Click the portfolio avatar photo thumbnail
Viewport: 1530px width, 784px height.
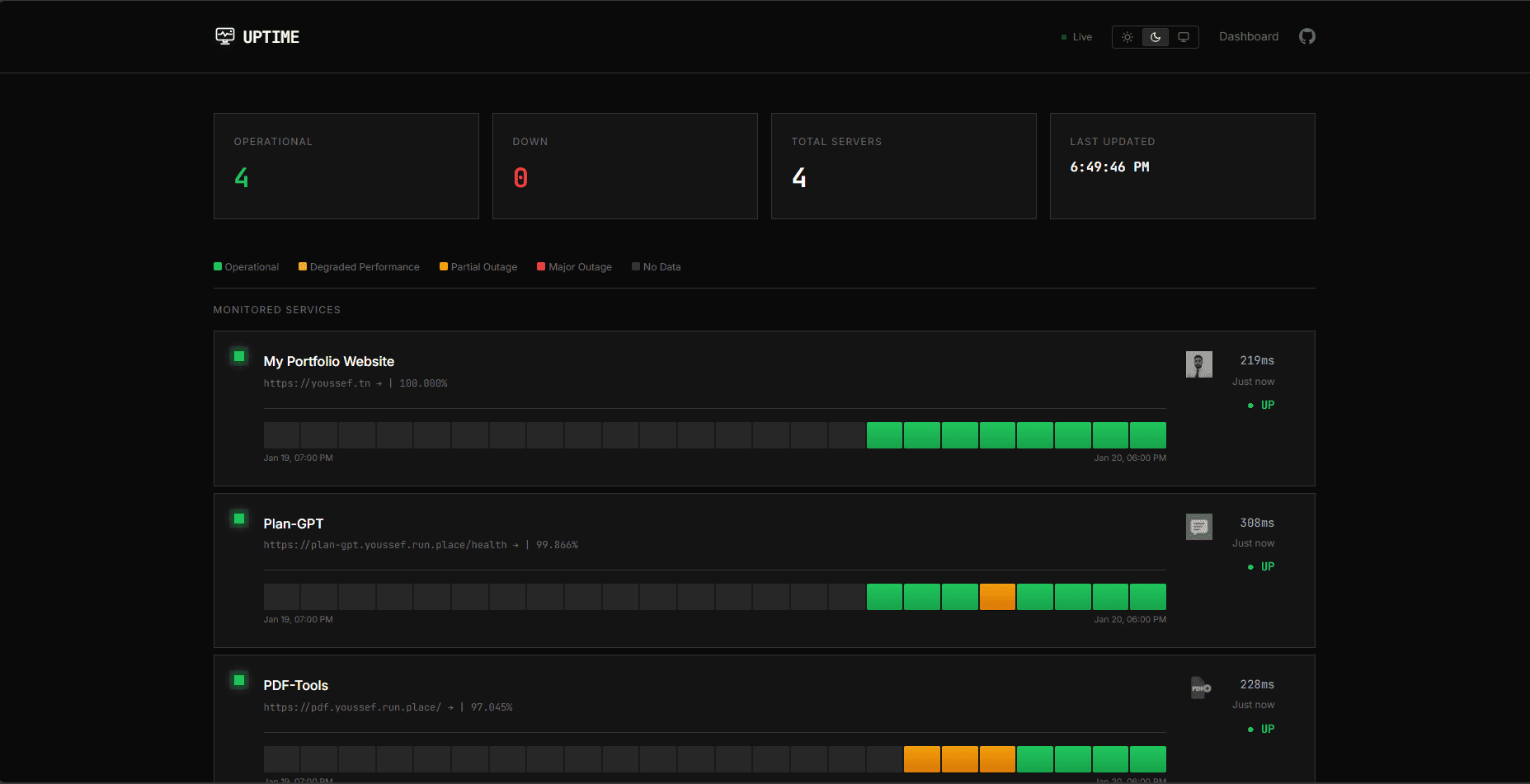(1199, 364)
